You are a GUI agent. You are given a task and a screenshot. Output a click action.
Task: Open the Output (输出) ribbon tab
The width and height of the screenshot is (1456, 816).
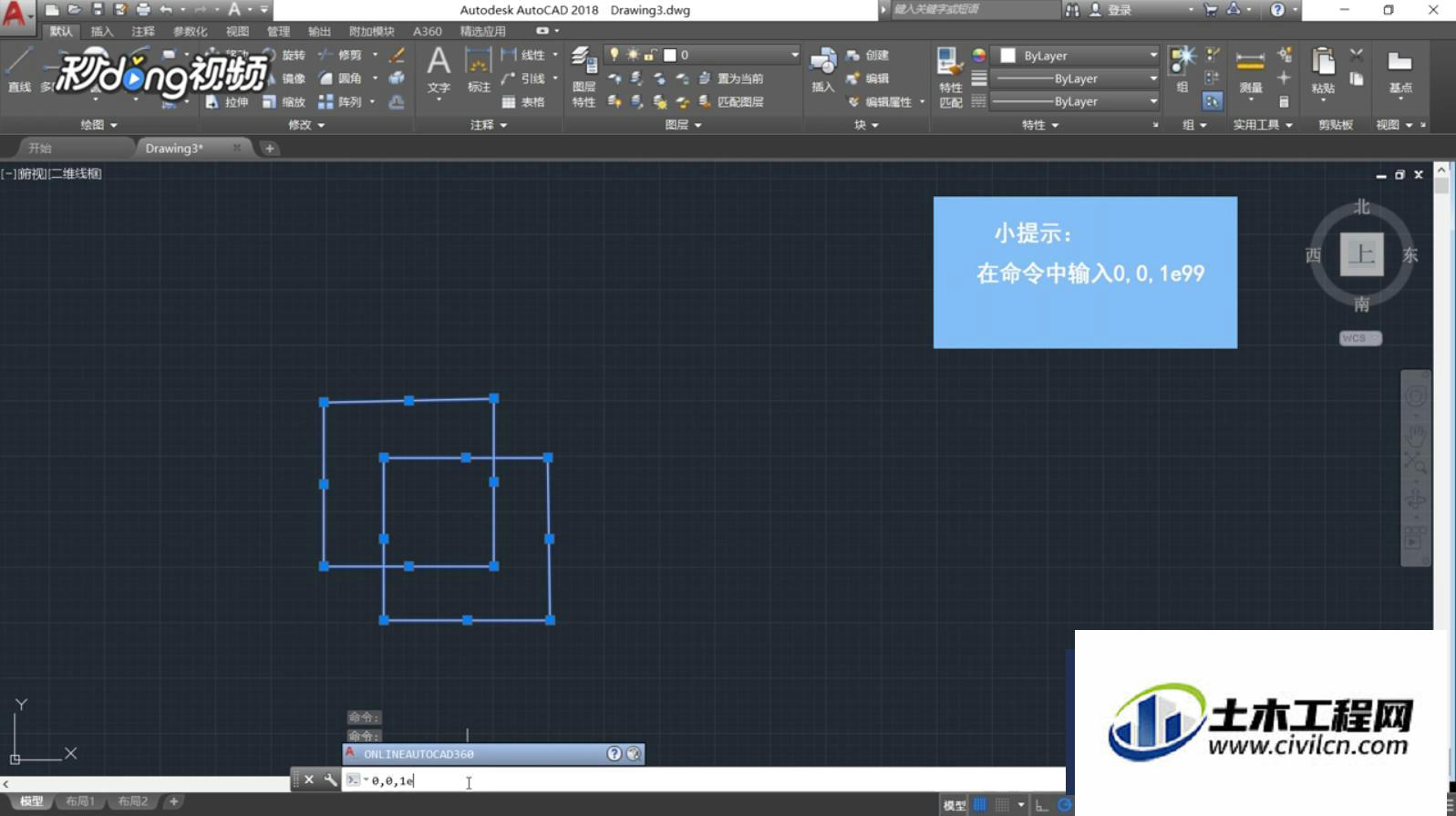click(319, 31)
